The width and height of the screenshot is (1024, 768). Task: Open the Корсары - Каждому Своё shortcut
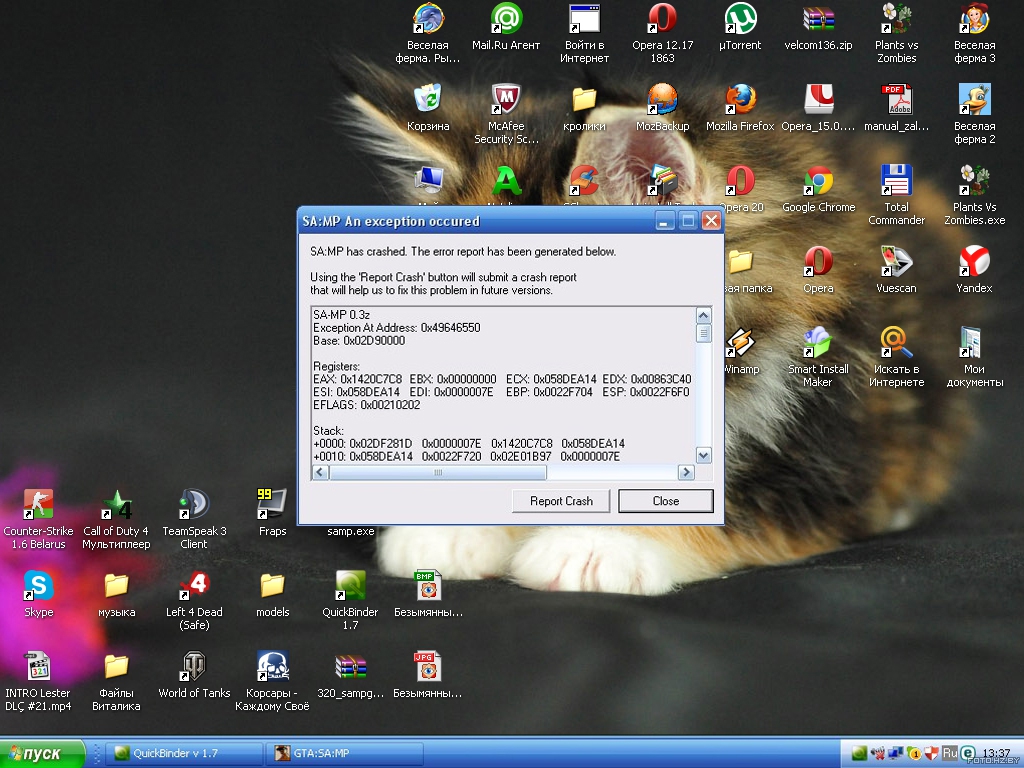(x=272, y=682)
